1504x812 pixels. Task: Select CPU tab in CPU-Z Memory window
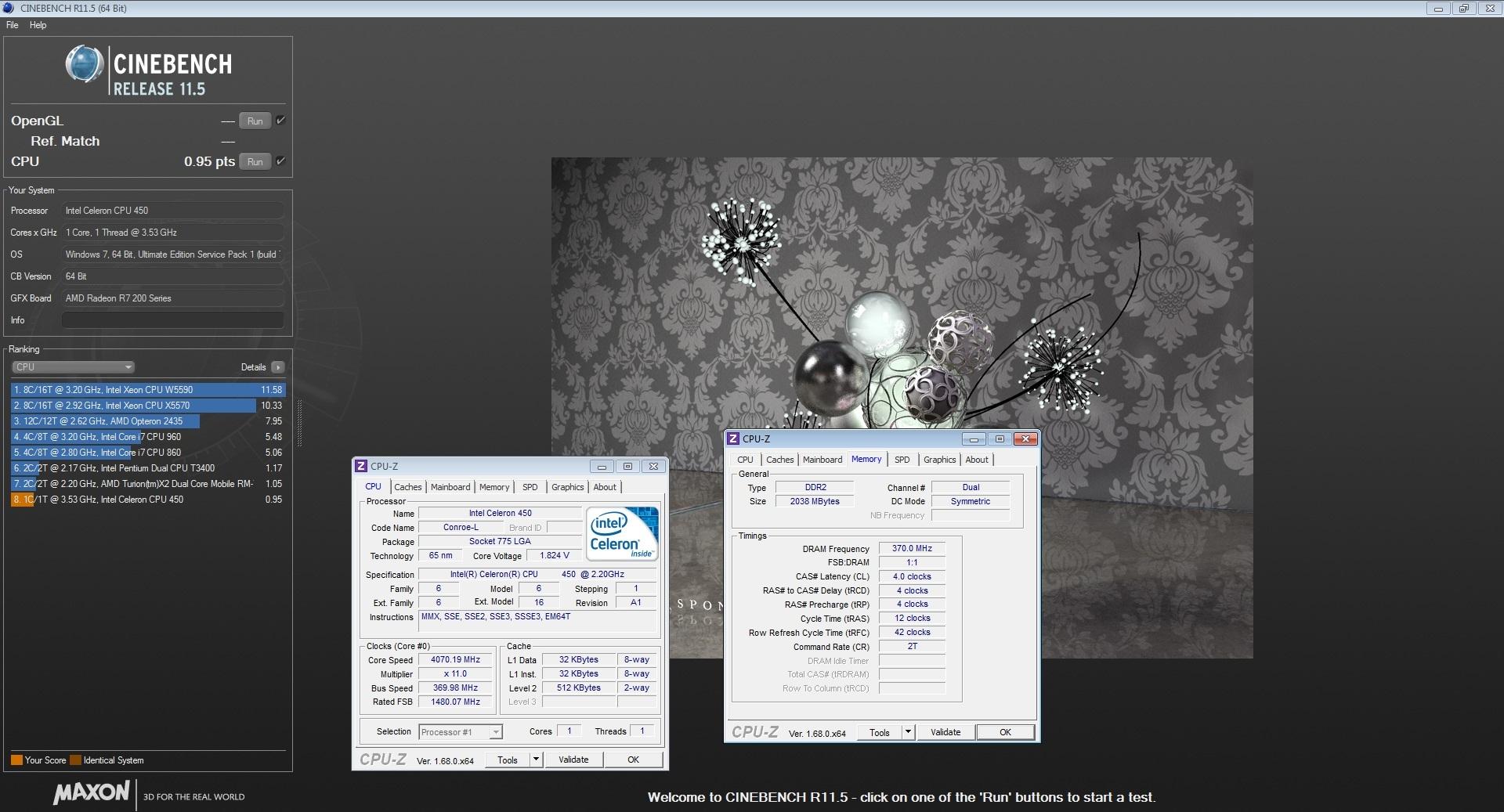click(x=746, y=460)
